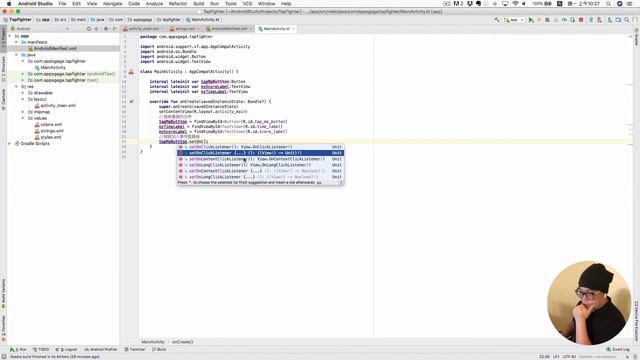Toggle the Favorites side panel
640x360 pixels.
[x=3, y=329]
